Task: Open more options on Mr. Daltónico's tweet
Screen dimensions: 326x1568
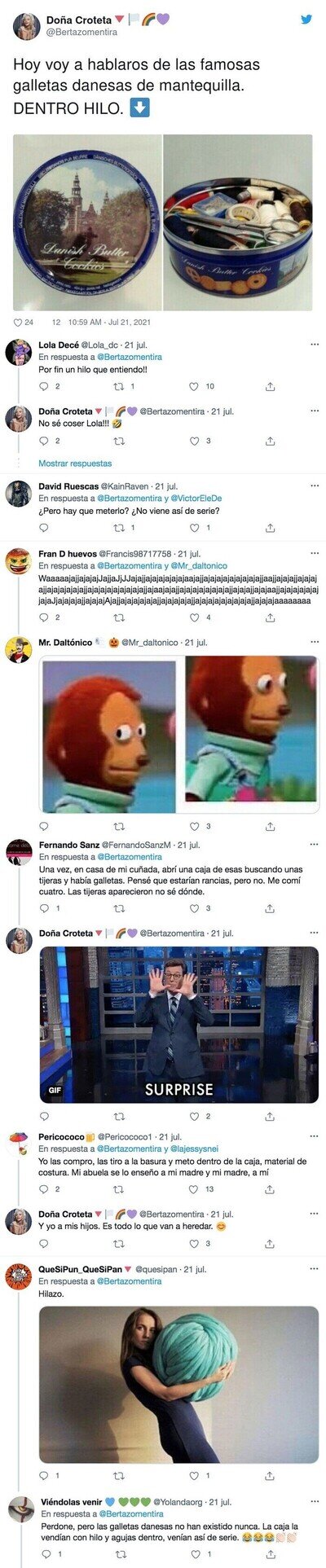Action: 314,642
